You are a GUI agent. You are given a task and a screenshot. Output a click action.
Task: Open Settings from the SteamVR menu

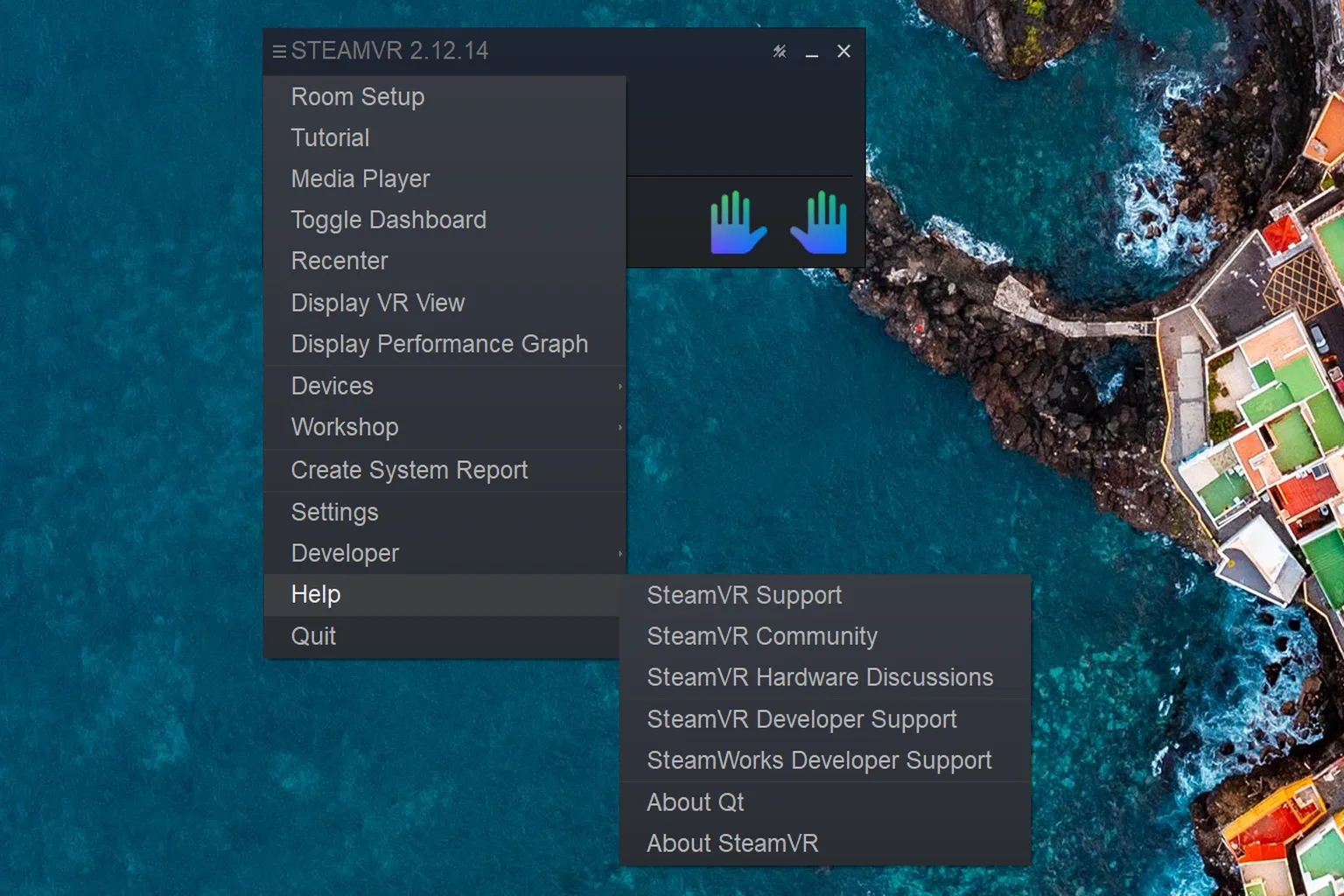pos(444,512)
